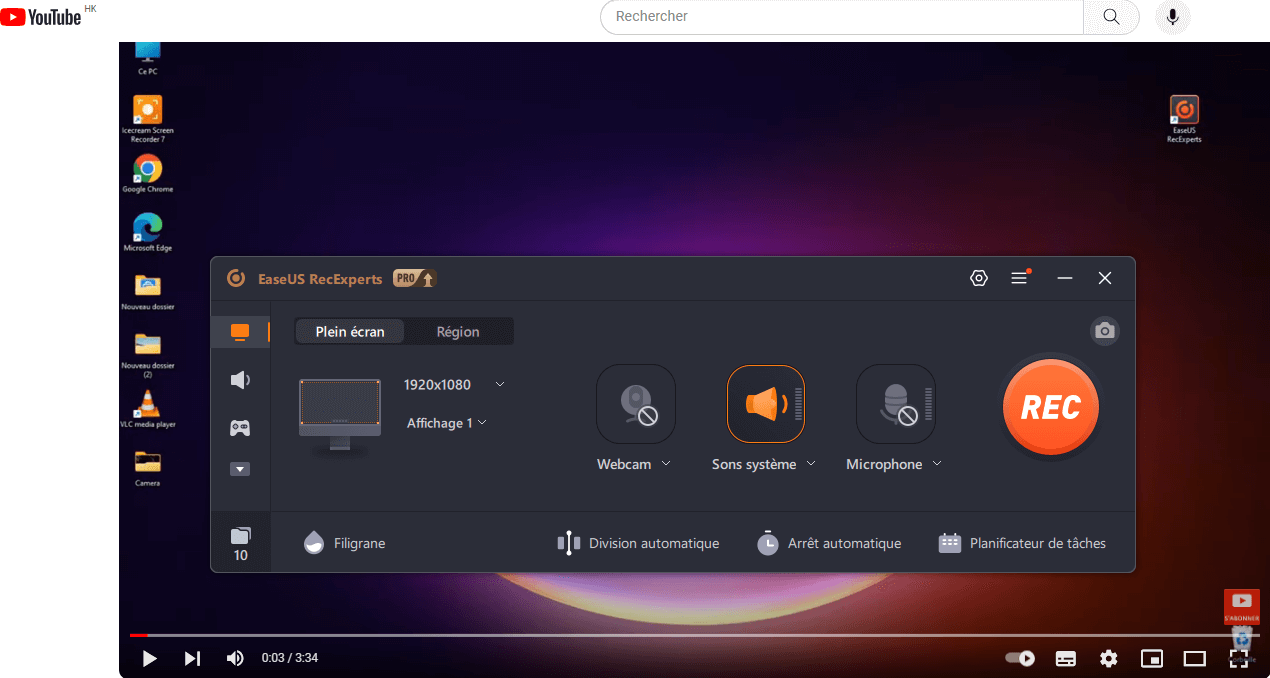Select audio recording mode in the sidebar
Screen dimensions: 1270x678
(240, 380)
